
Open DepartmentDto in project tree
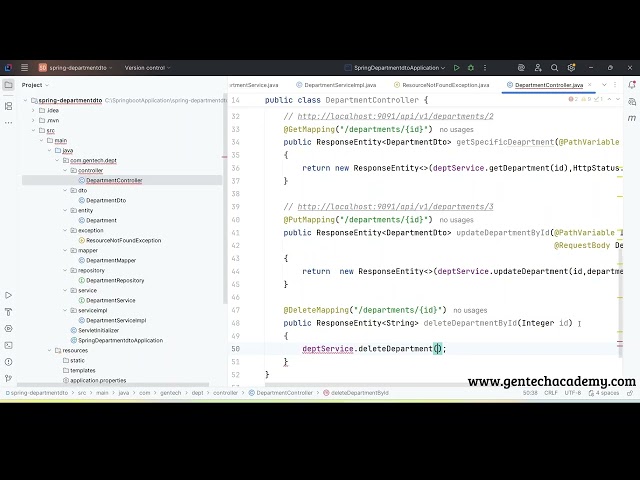click(x=102, y=200)
